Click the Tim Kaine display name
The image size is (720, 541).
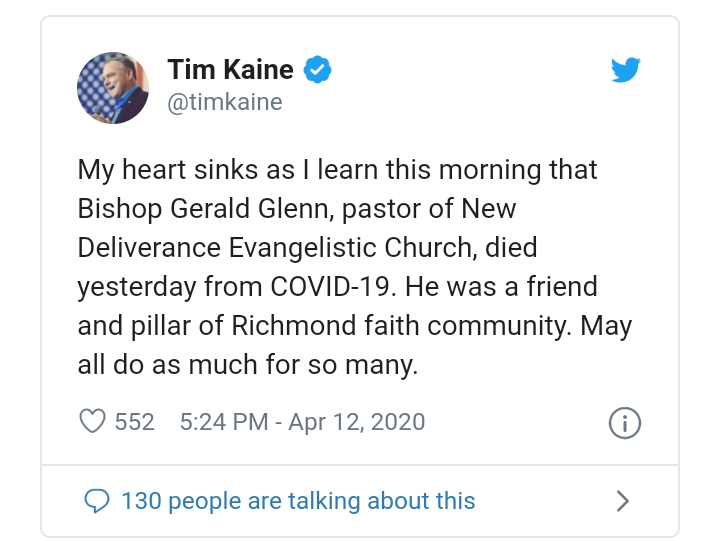pyautogui.click(x=230, y=70)
